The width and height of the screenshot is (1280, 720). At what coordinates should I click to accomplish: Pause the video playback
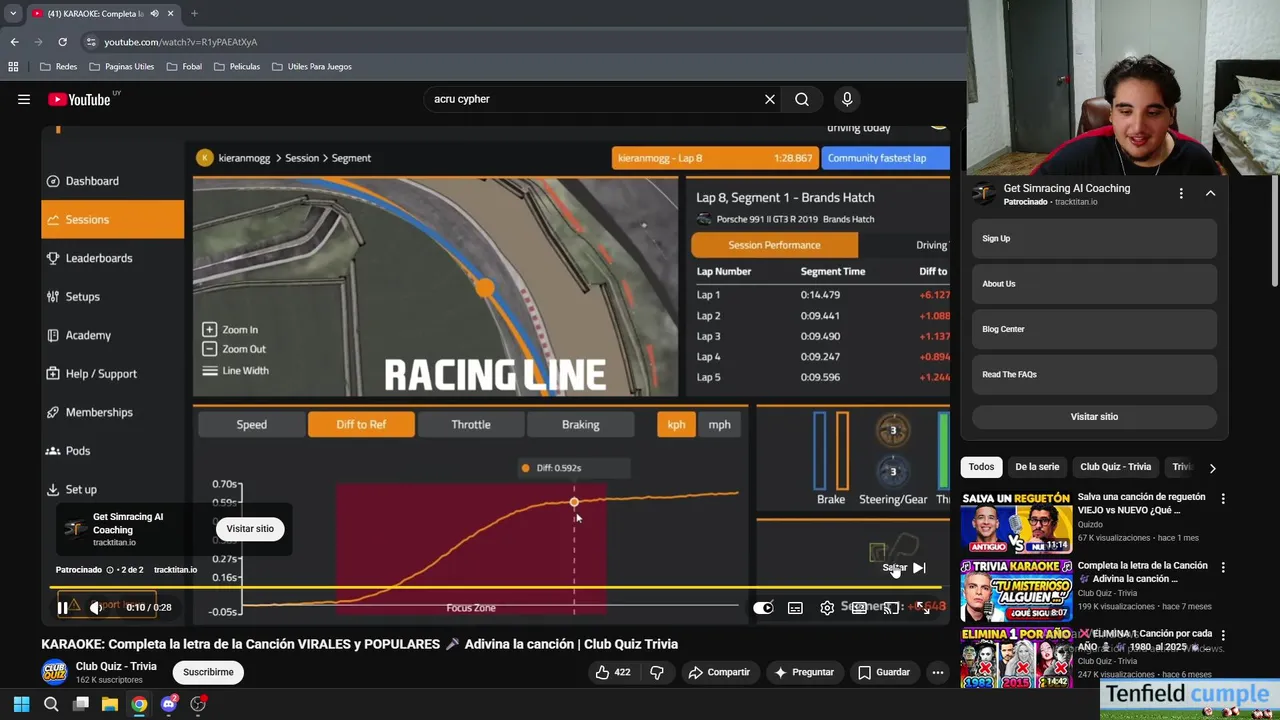tap(62, 607)
